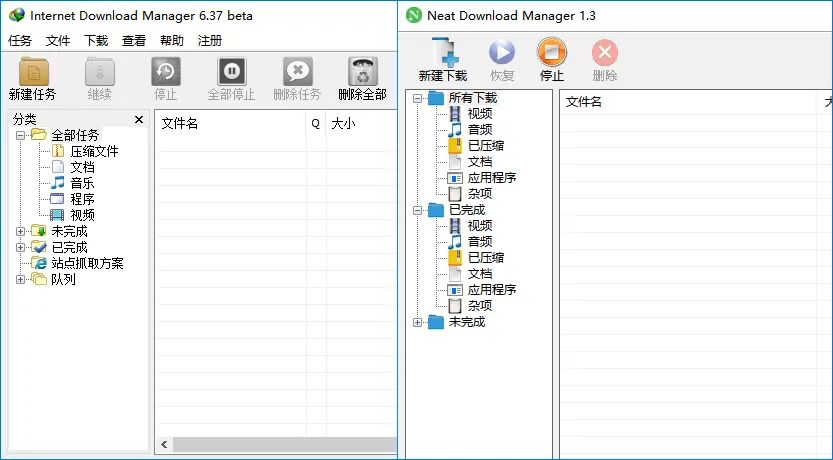The image size is (833, 460).
Task: Click the Neat Download Manager title icon
Action: point(413,15)
